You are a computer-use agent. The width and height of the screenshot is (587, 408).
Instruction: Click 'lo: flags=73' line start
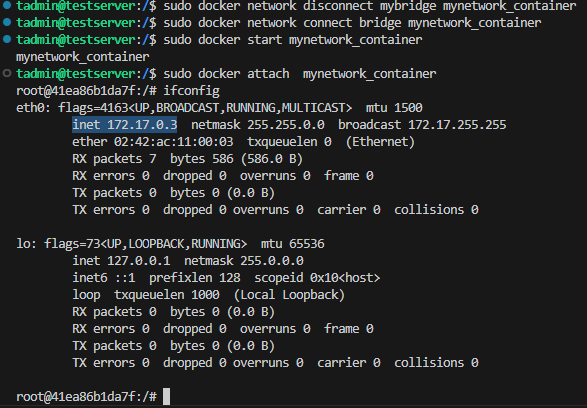[58, 244]
